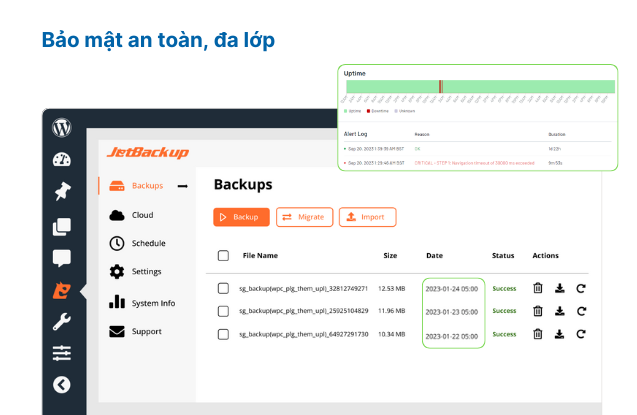Viewport: 637px width, 415px height.
Task: Click the Date column header
Action: click(x=434, y=255)
